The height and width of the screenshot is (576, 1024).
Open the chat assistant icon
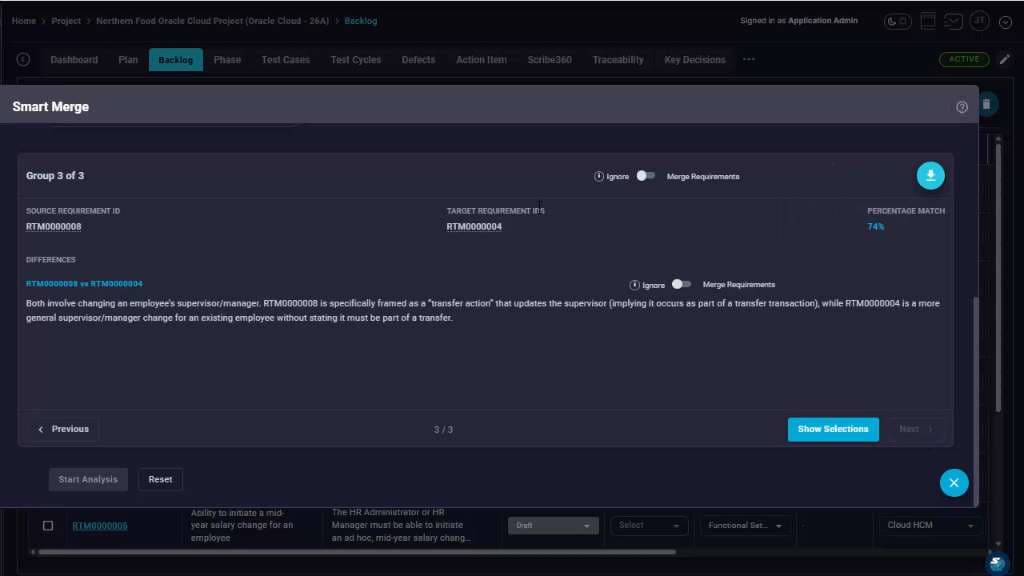[x=997, y=562]
